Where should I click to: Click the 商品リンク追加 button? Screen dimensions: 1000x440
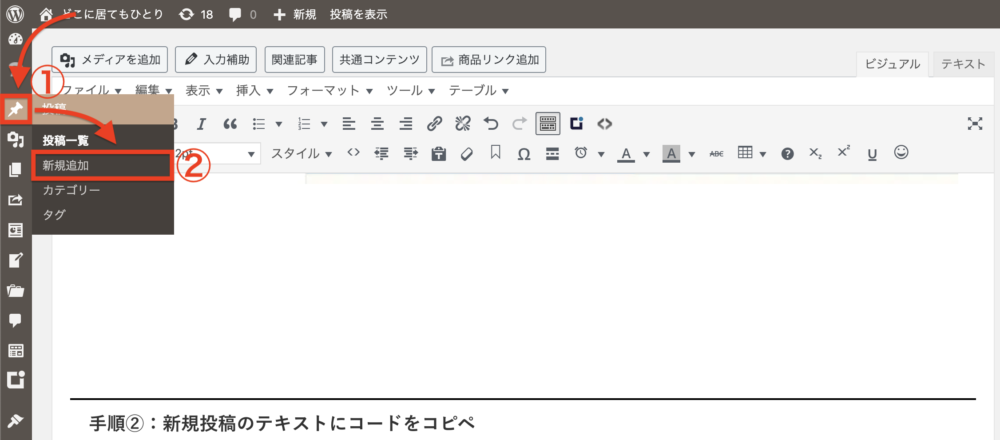coord(489,61)
